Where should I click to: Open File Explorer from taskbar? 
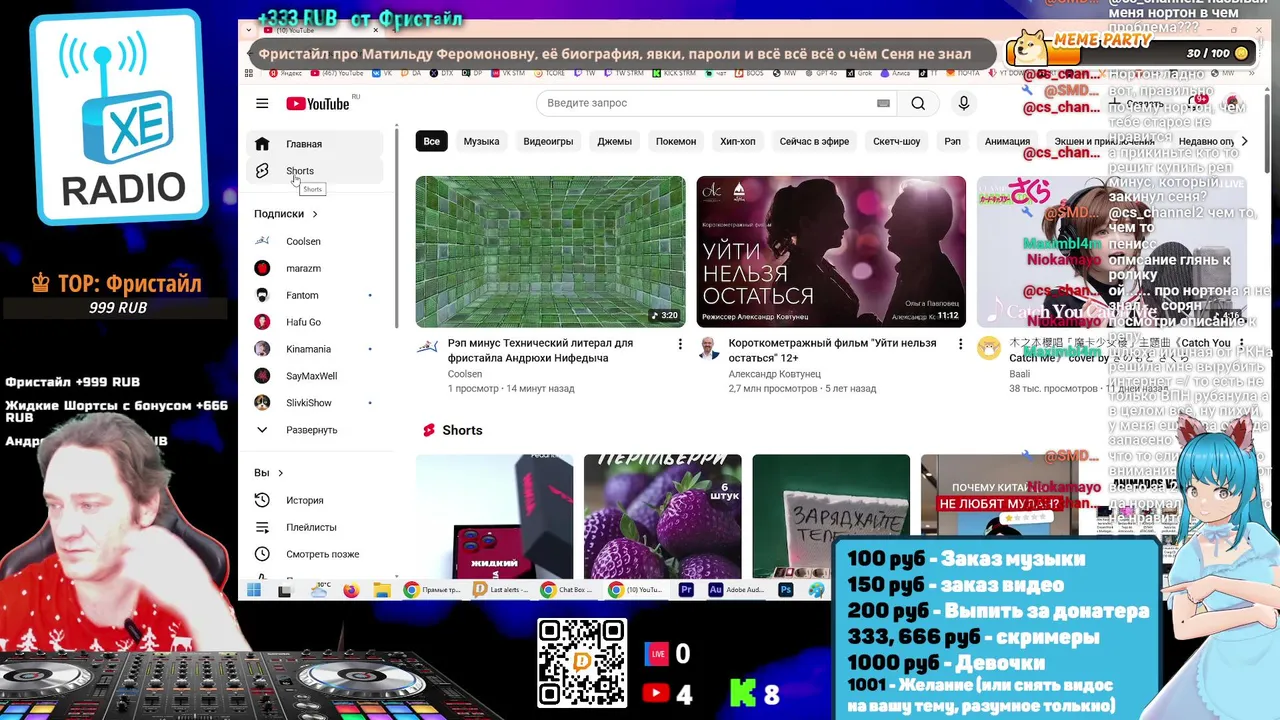[380, 590]
